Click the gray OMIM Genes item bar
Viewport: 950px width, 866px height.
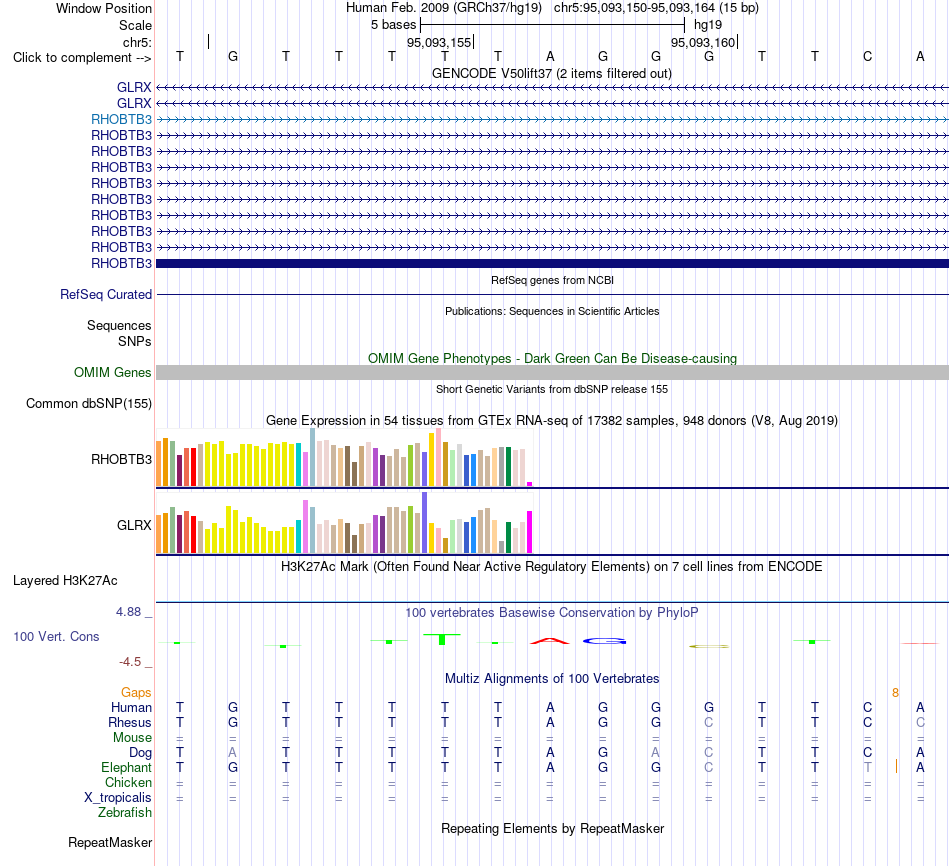click(x=552, y=373)
